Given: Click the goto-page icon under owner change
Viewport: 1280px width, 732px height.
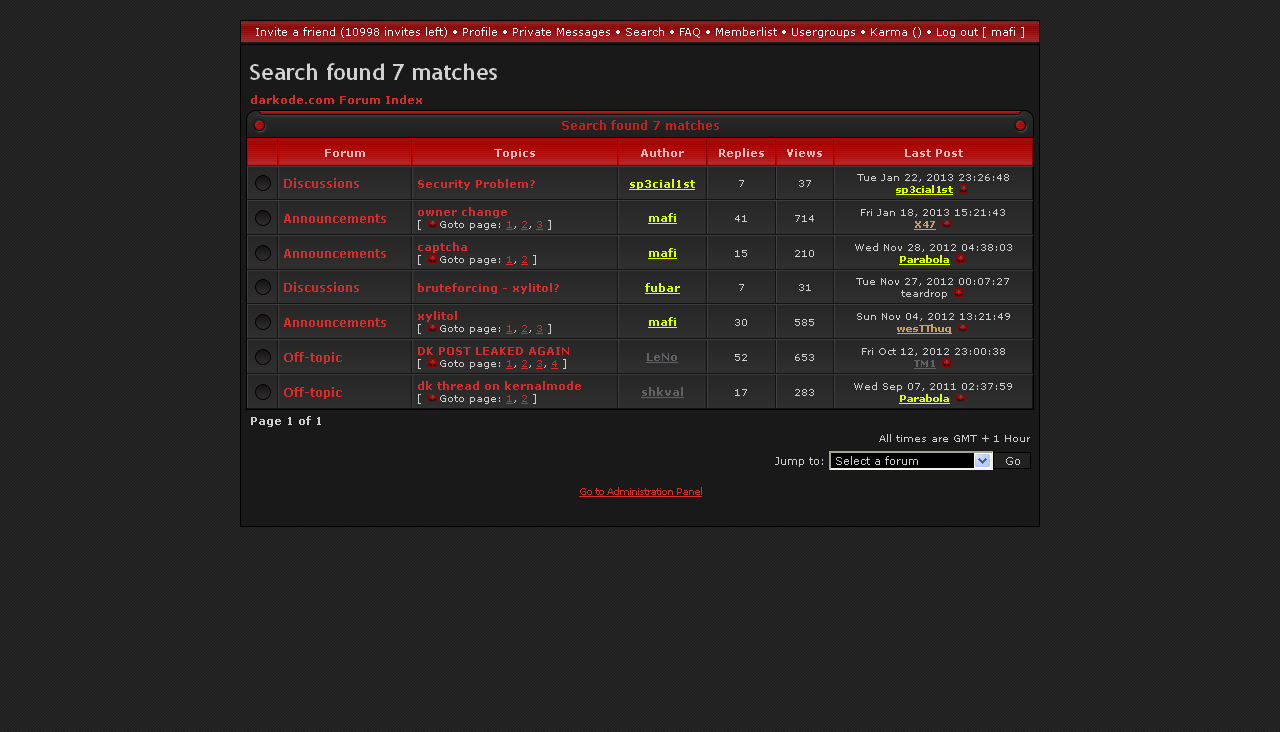Looking at the screenshot, I should click(x=432, y=225).
